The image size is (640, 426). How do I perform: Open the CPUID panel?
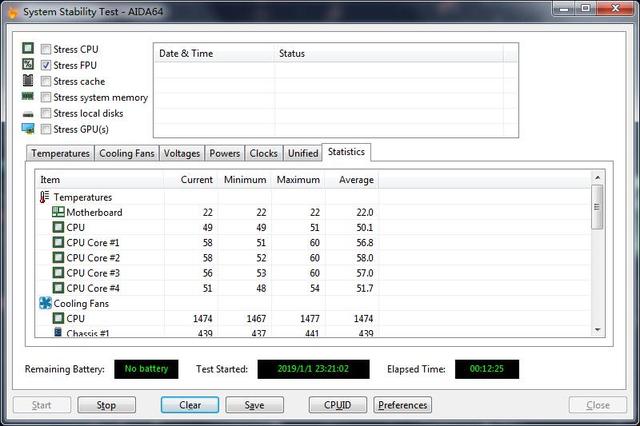(338, 405)
